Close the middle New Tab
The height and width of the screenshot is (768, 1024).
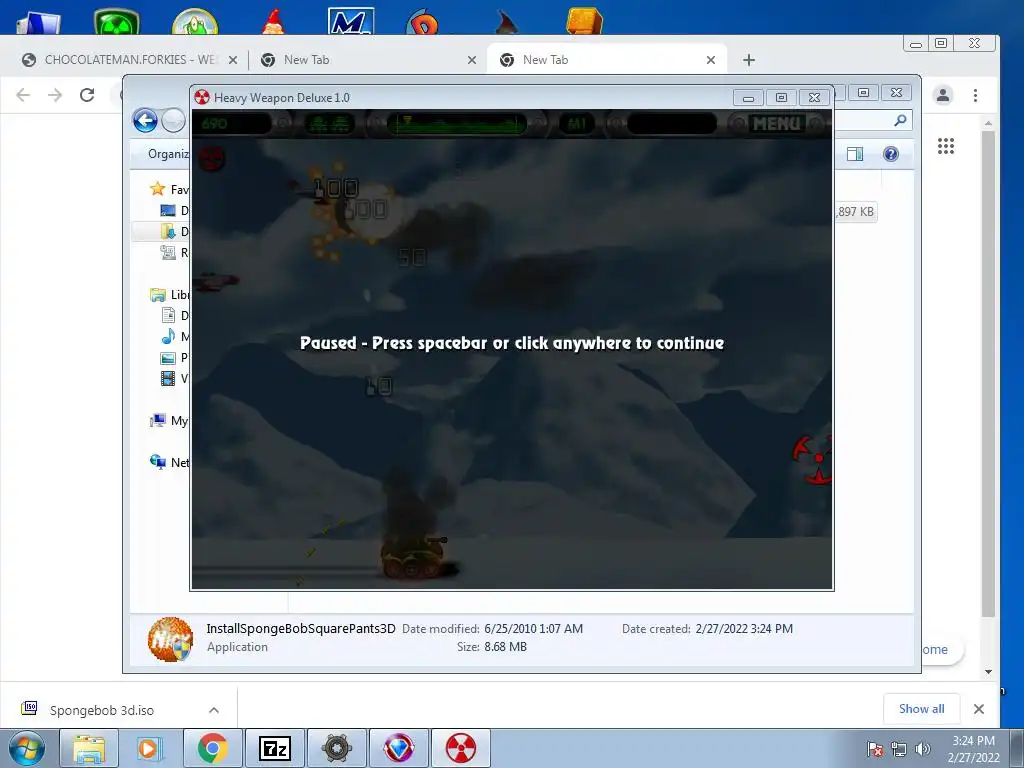[472, 60]
